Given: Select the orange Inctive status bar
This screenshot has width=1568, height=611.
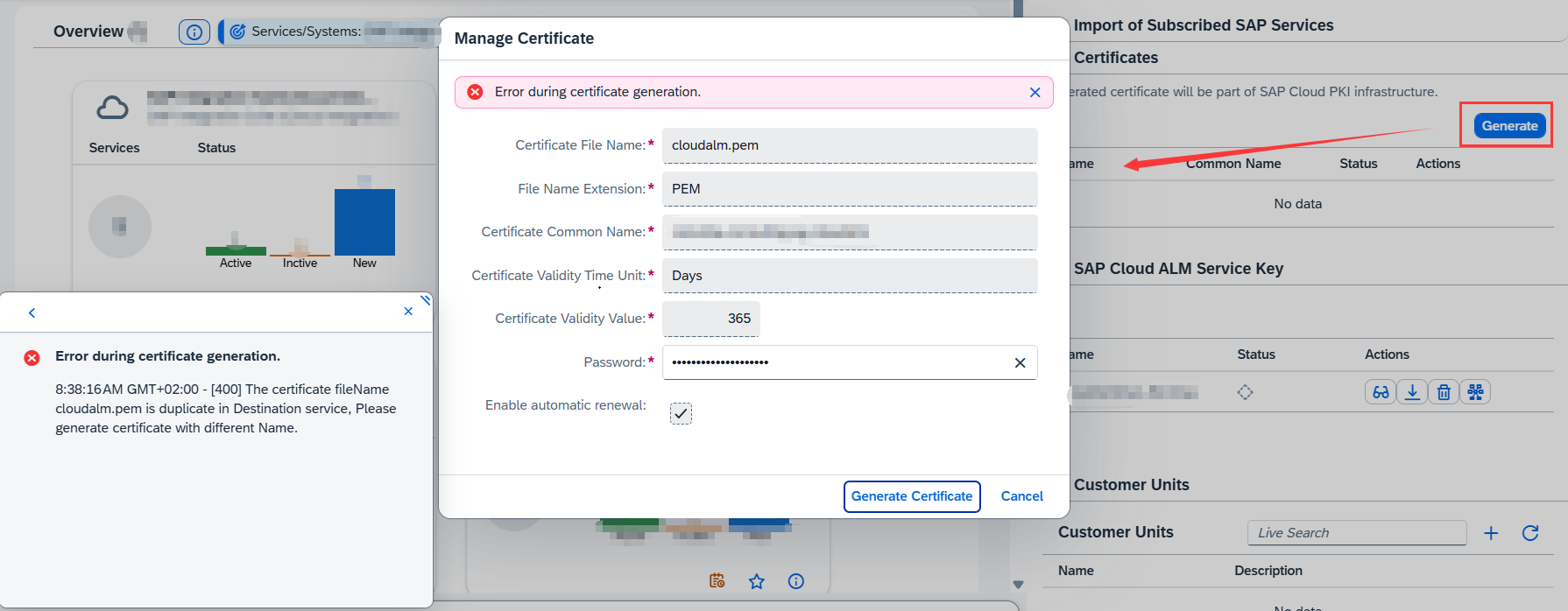Looking at the screenshot, I should tap(300, 254).
